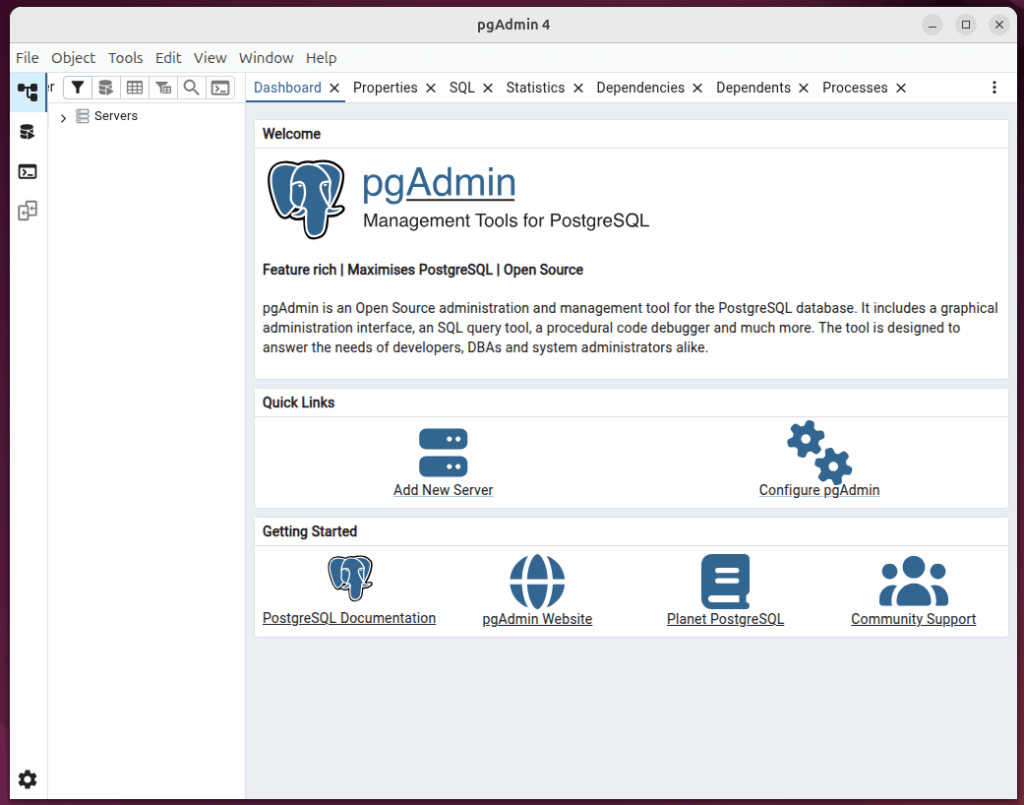The height and width of the screenshot is (805, 1024).
Task: Open the Filtered Rows tool
Action: click(163, 87)
